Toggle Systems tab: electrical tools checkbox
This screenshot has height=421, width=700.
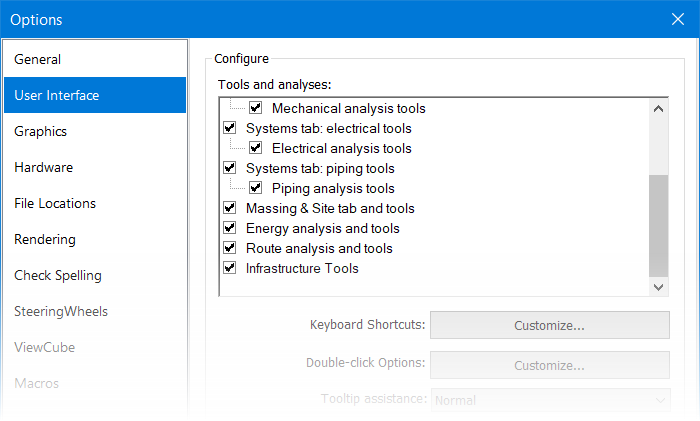click(229, 128)
